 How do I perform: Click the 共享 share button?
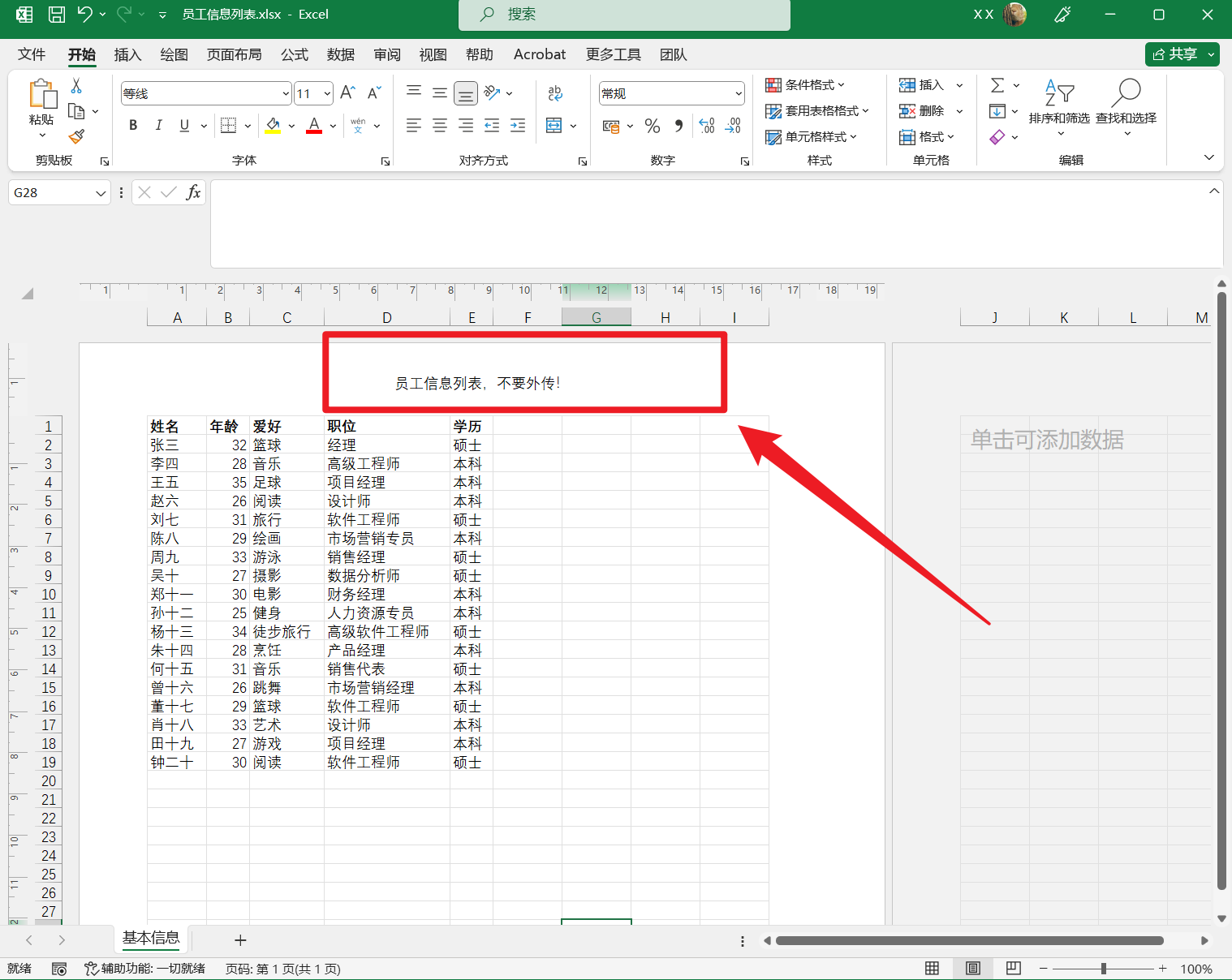[x=1182, y=54]
